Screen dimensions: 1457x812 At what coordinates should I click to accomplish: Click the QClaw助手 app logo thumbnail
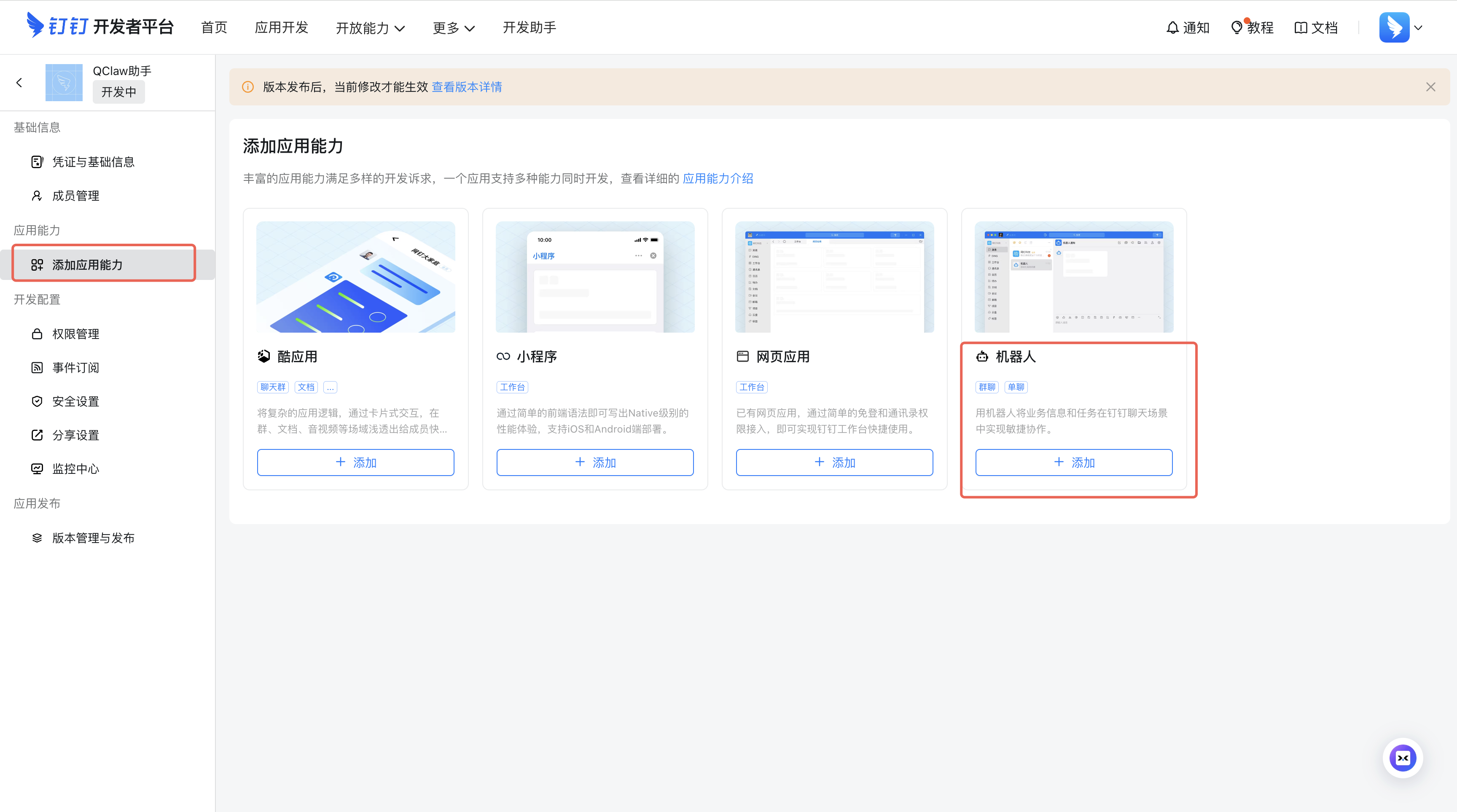click(64, 83)
